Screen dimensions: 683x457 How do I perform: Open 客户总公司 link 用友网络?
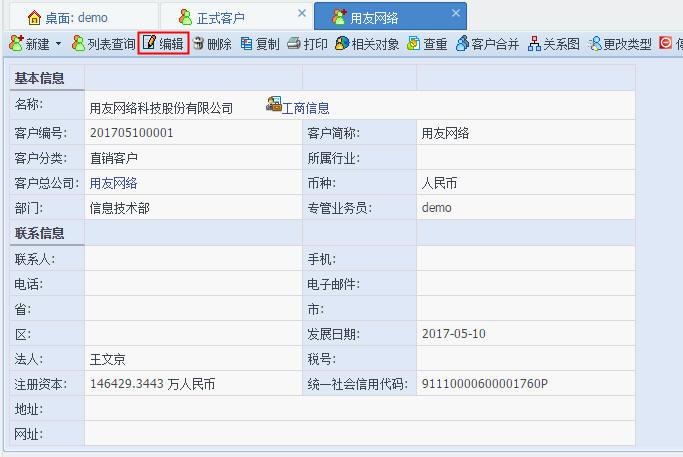point(114,183)
